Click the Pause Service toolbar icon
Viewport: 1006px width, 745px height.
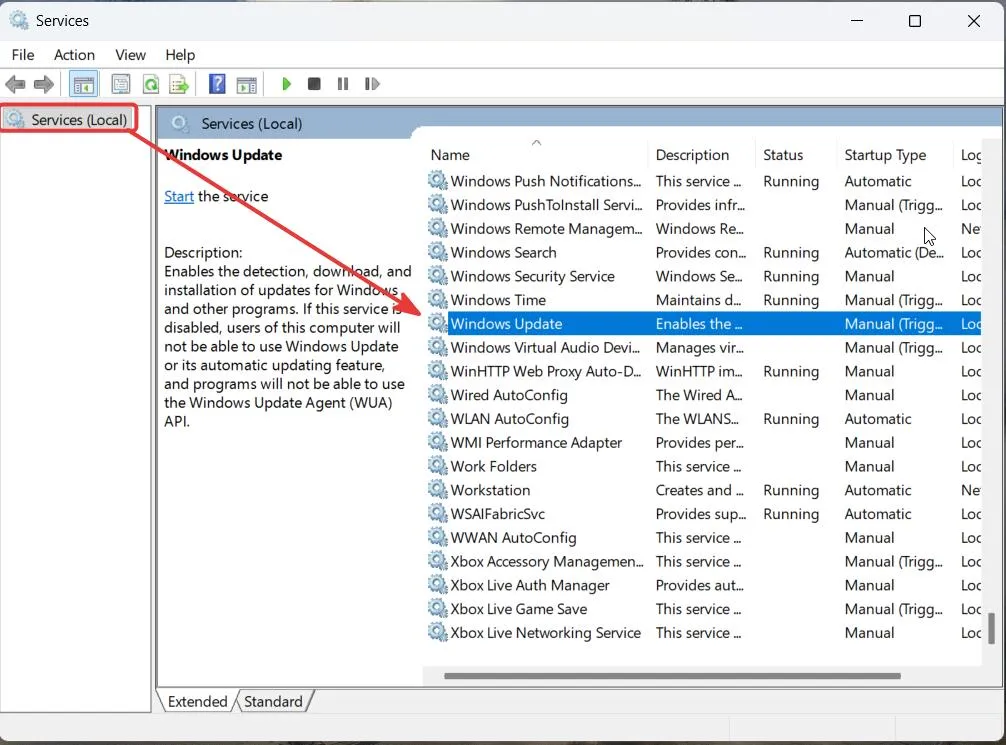point(343,84)
